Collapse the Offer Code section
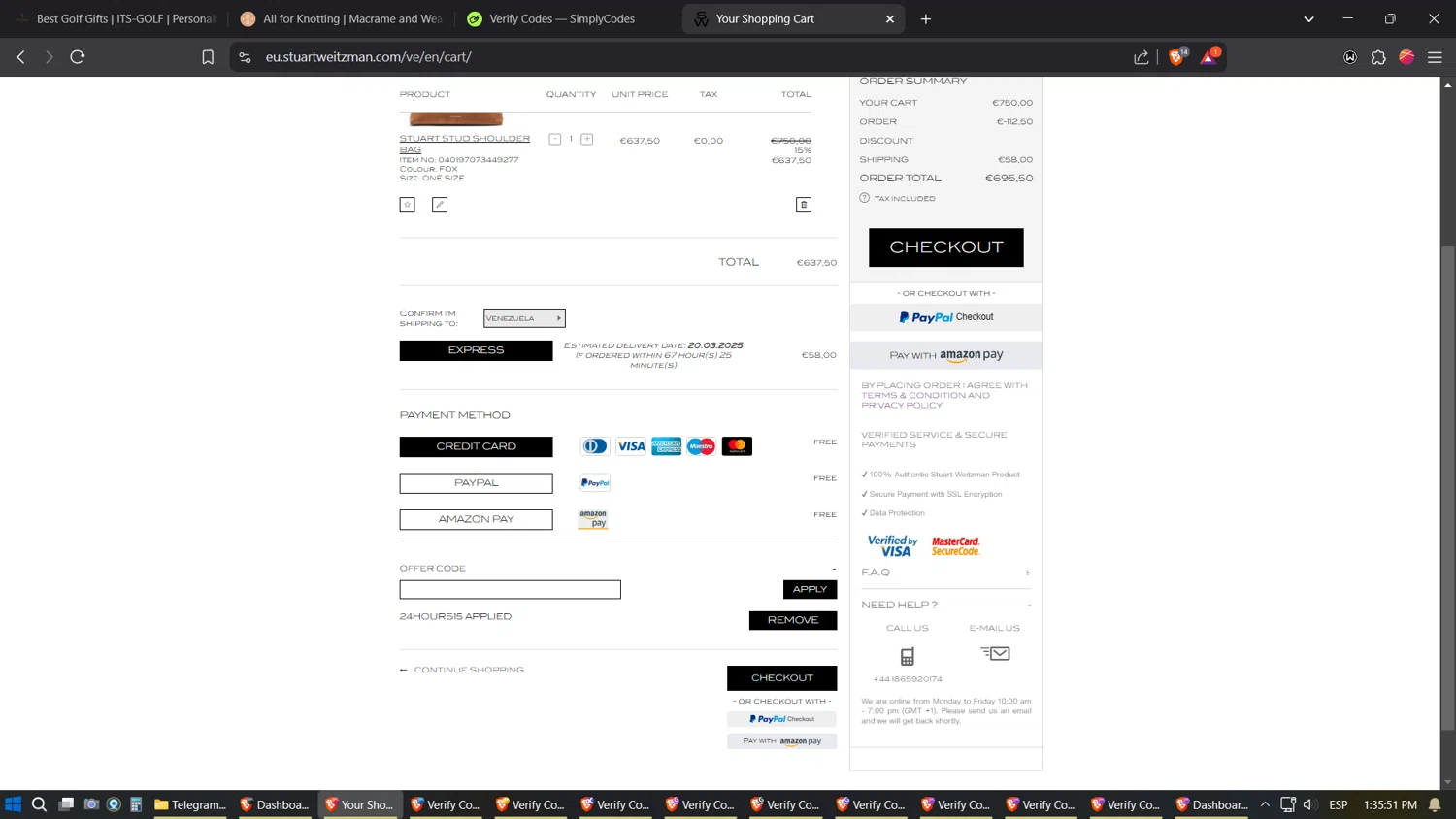Image resolution: width=1456 pixels, height=819 pixels. coord(833,569)
